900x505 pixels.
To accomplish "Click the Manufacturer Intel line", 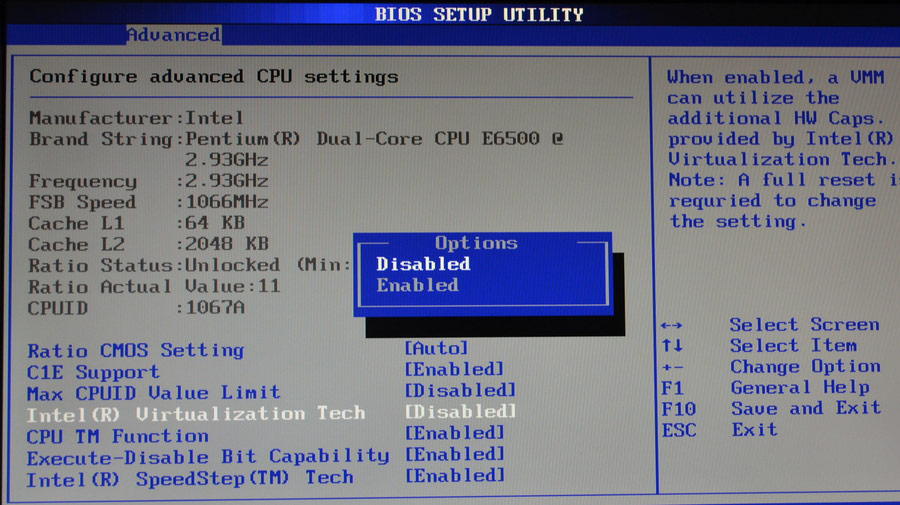I will click(x=137, y=118).
